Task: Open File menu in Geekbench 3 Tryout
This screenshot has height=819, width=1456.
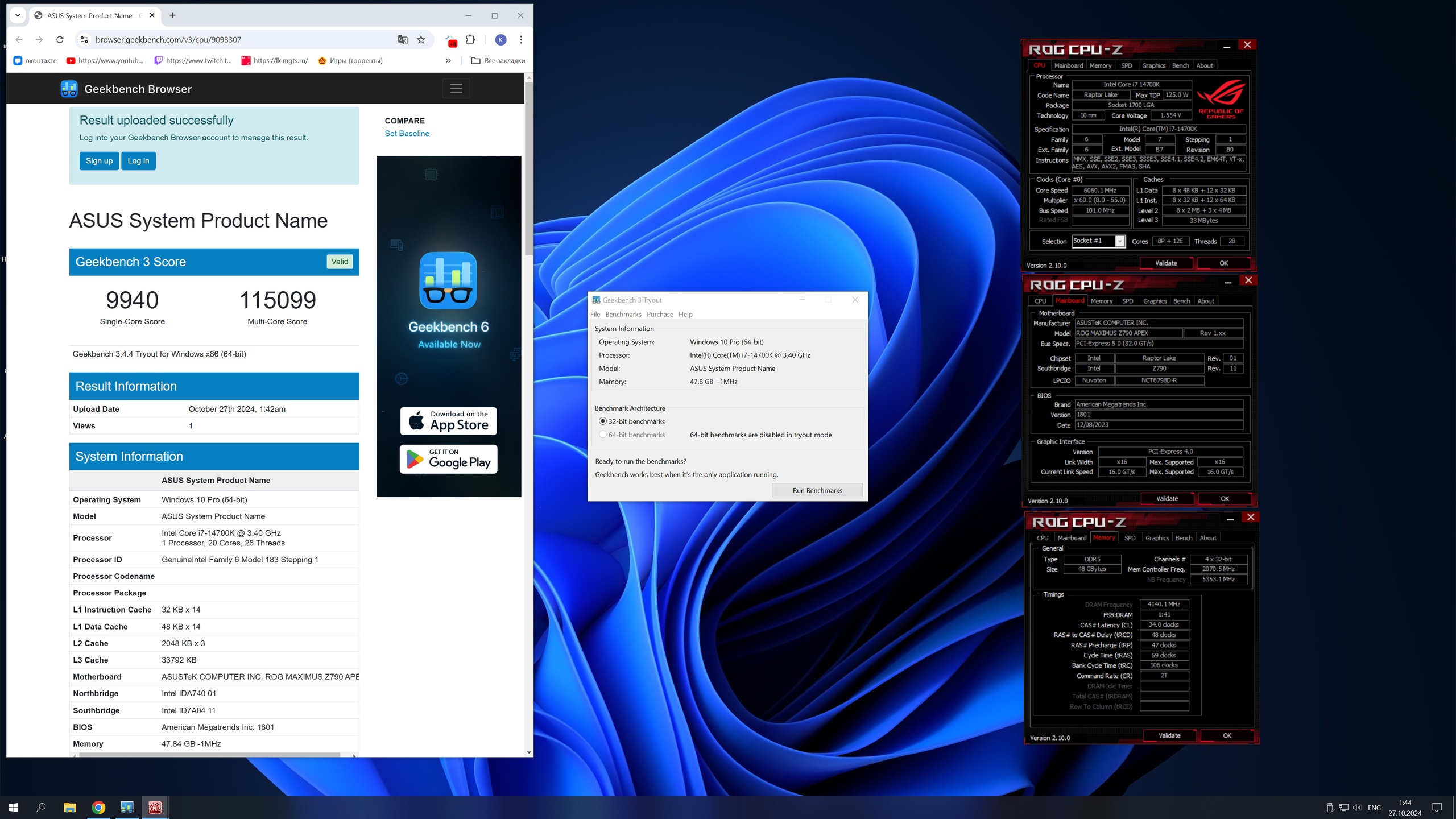Action: click(x=595, y=314)
